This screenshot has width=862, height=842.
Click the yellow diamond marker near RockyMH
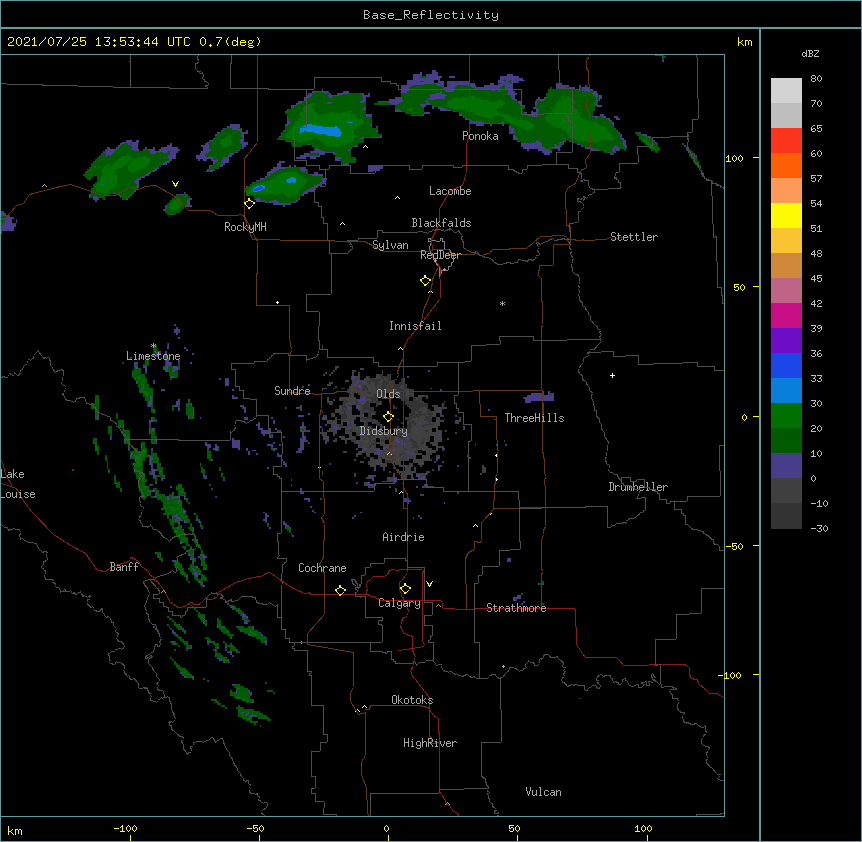[x=250, y=203]
